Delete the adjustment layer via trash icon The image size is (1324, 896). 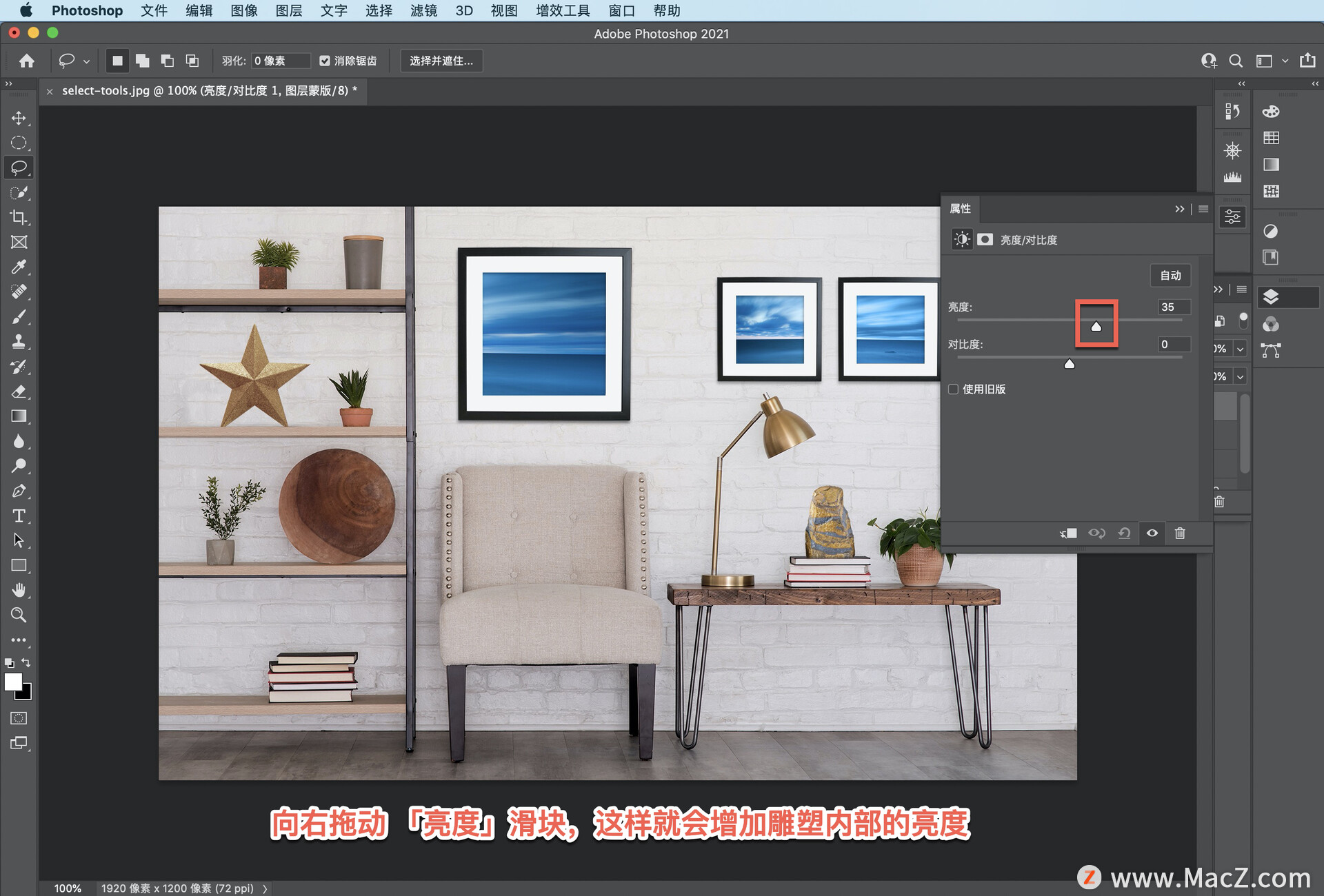(1180, 533)
